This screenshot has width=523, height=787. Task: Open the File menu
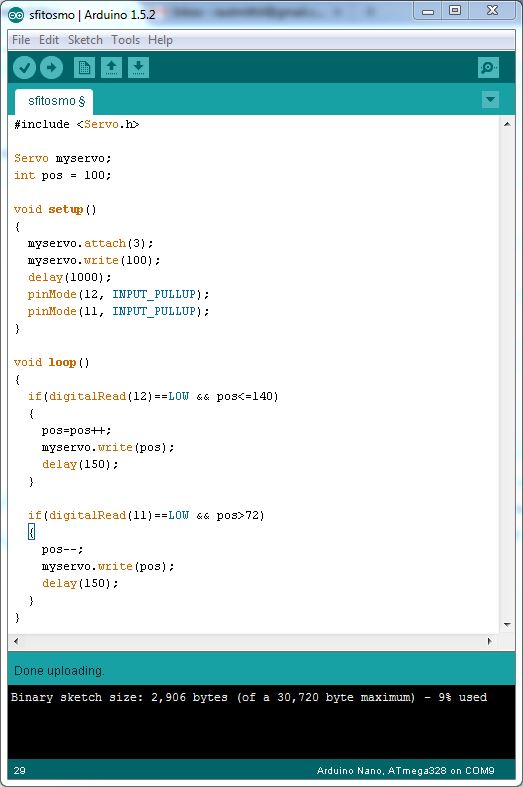pyautogui.click(x=21, y=40)
